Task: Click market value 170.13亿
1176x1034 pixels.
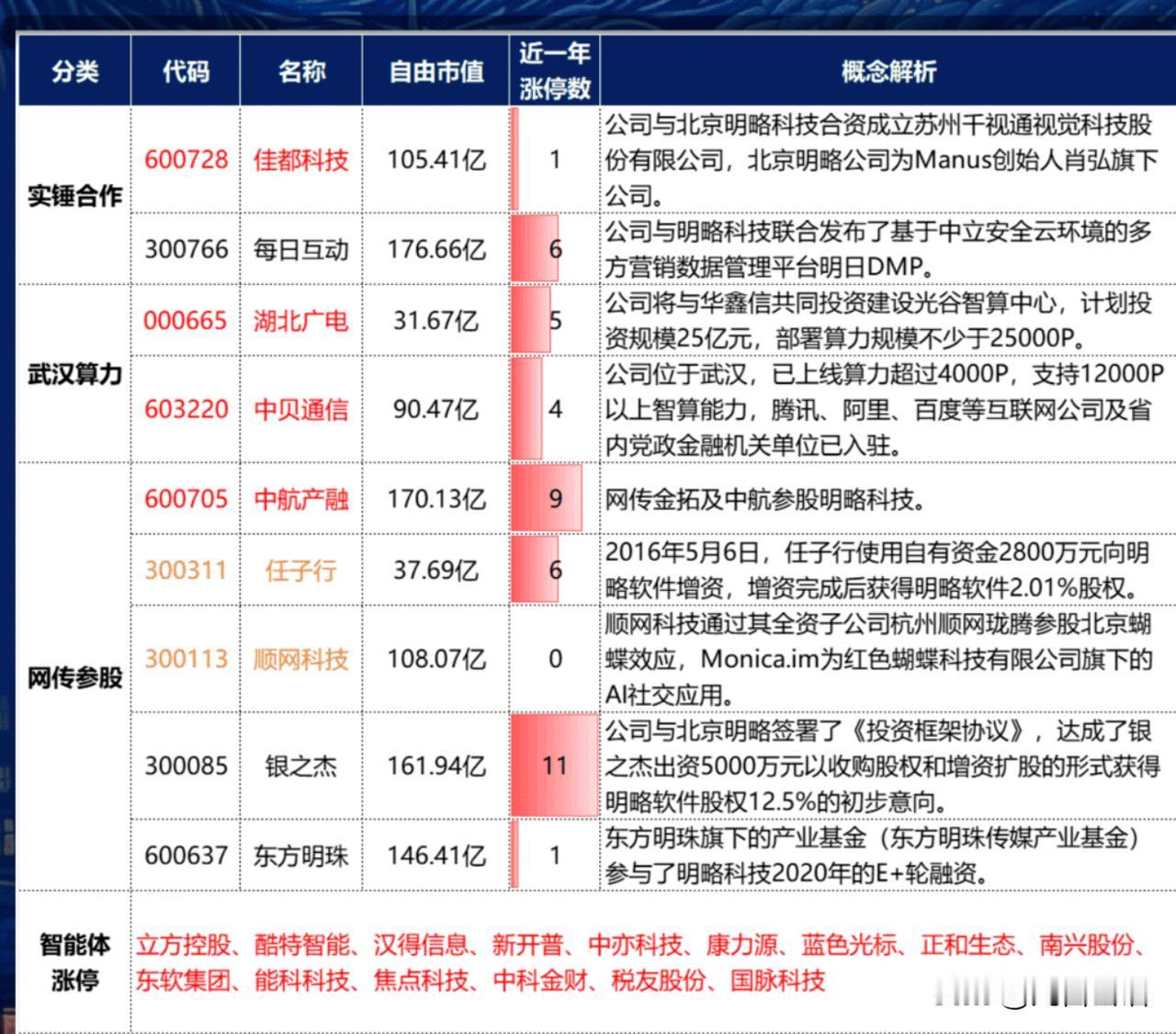Action: coord(436,499)
